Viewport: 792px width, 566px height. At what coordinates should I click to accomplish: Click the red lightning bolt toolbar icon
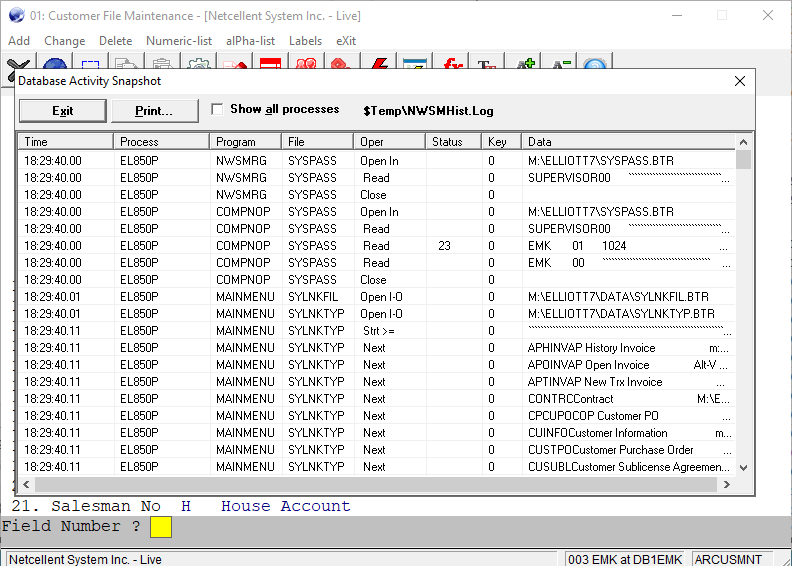[379, 63]
